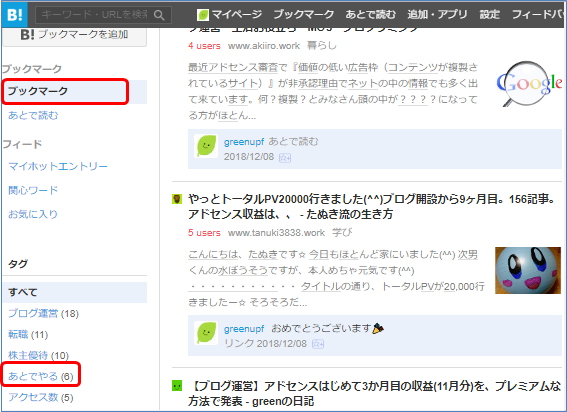Click greenupf avatar on おめでとうございます comment

(206, 332)
